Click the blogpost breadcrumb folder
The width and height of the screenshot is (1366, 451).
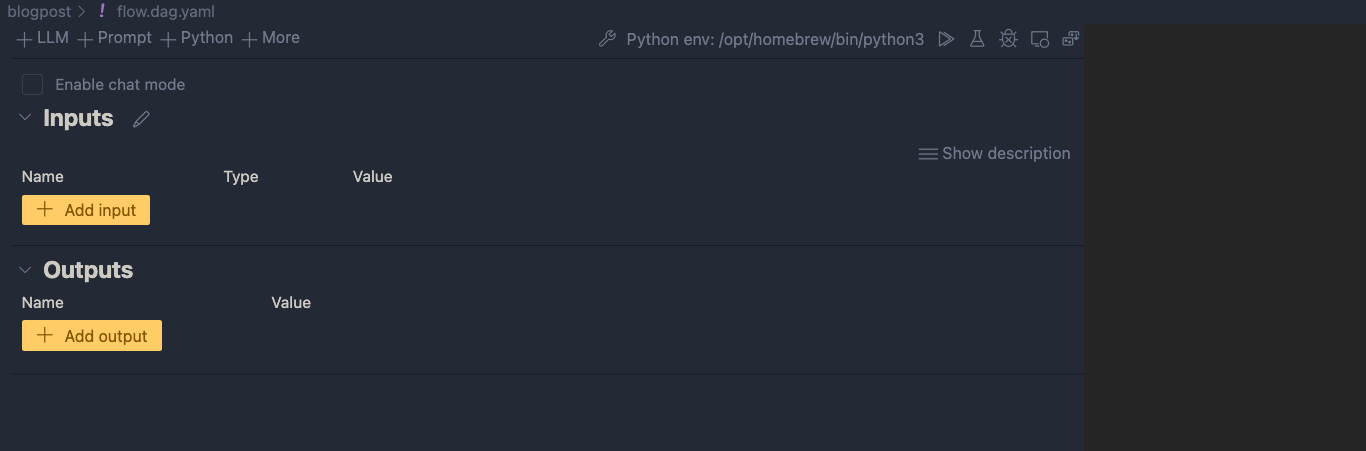[x=40, y=12]
